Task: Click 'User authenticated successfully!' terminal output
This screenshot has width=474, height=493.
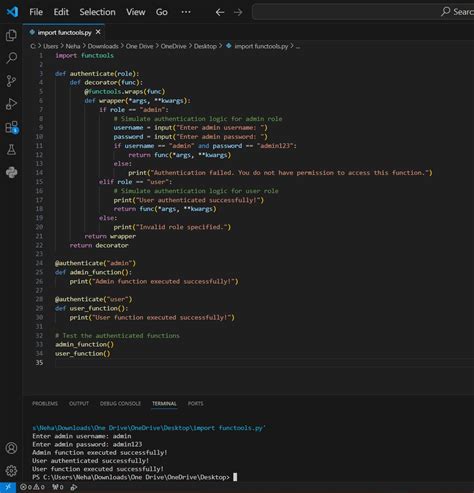Action: (90, 461)
